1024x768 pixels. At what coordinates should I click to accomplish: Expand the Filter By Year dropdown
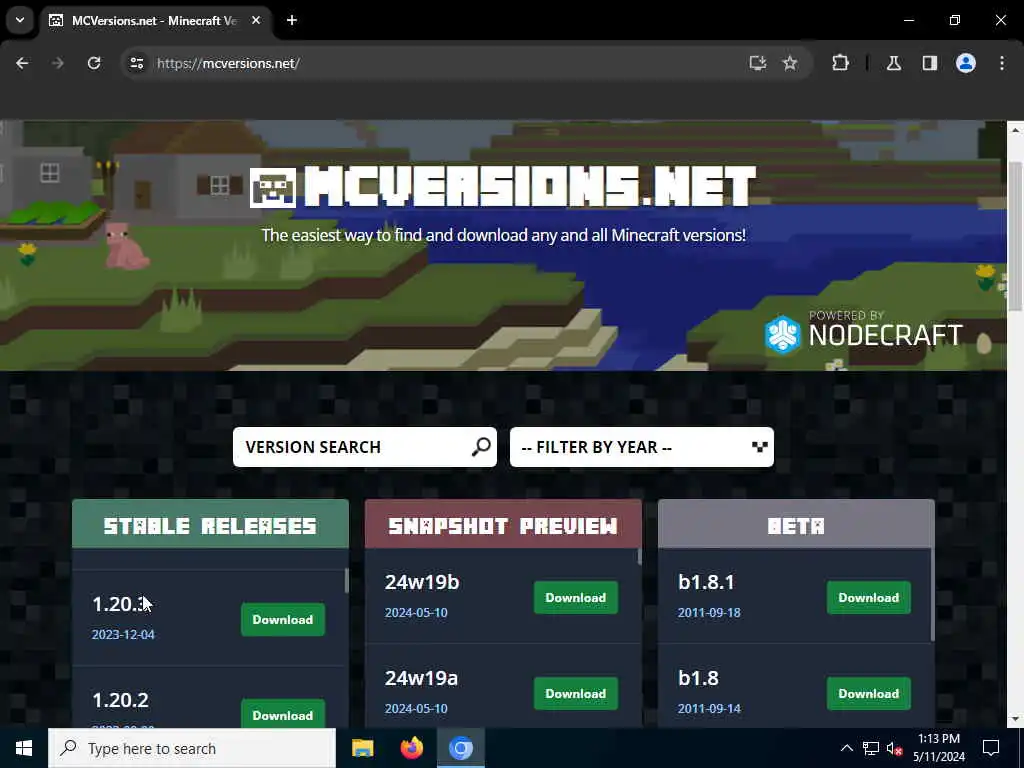(641, 447)
